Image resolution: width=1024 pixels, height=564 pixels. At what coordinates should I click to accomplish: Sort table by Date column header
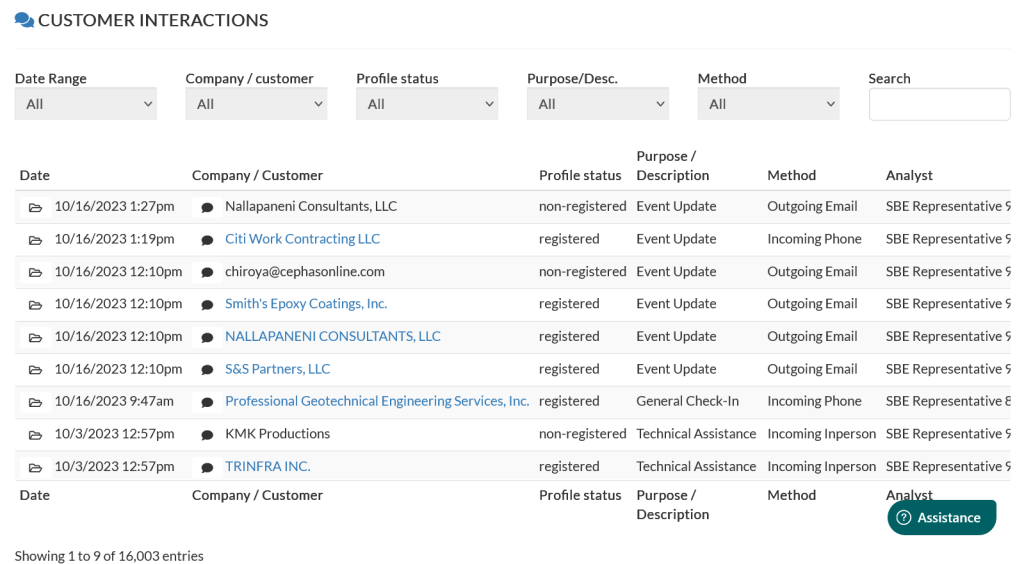tap(34, 175)
